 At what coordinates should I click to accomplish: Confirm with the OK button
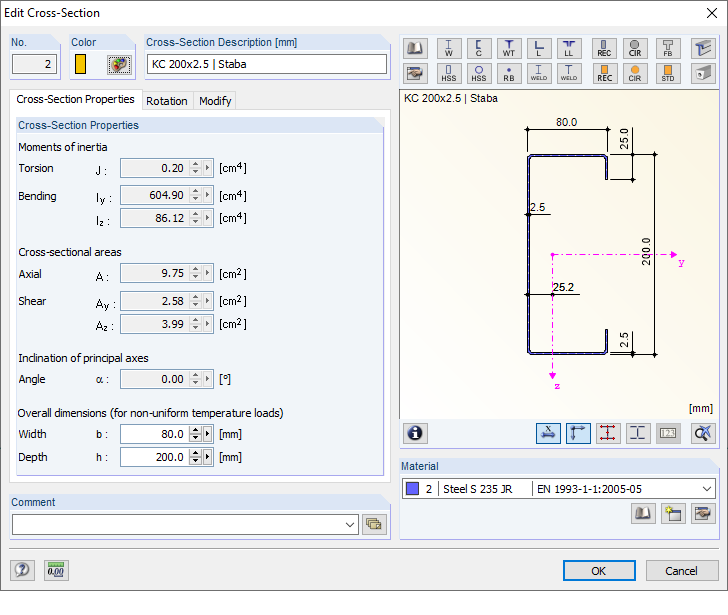tap(599, 571)
